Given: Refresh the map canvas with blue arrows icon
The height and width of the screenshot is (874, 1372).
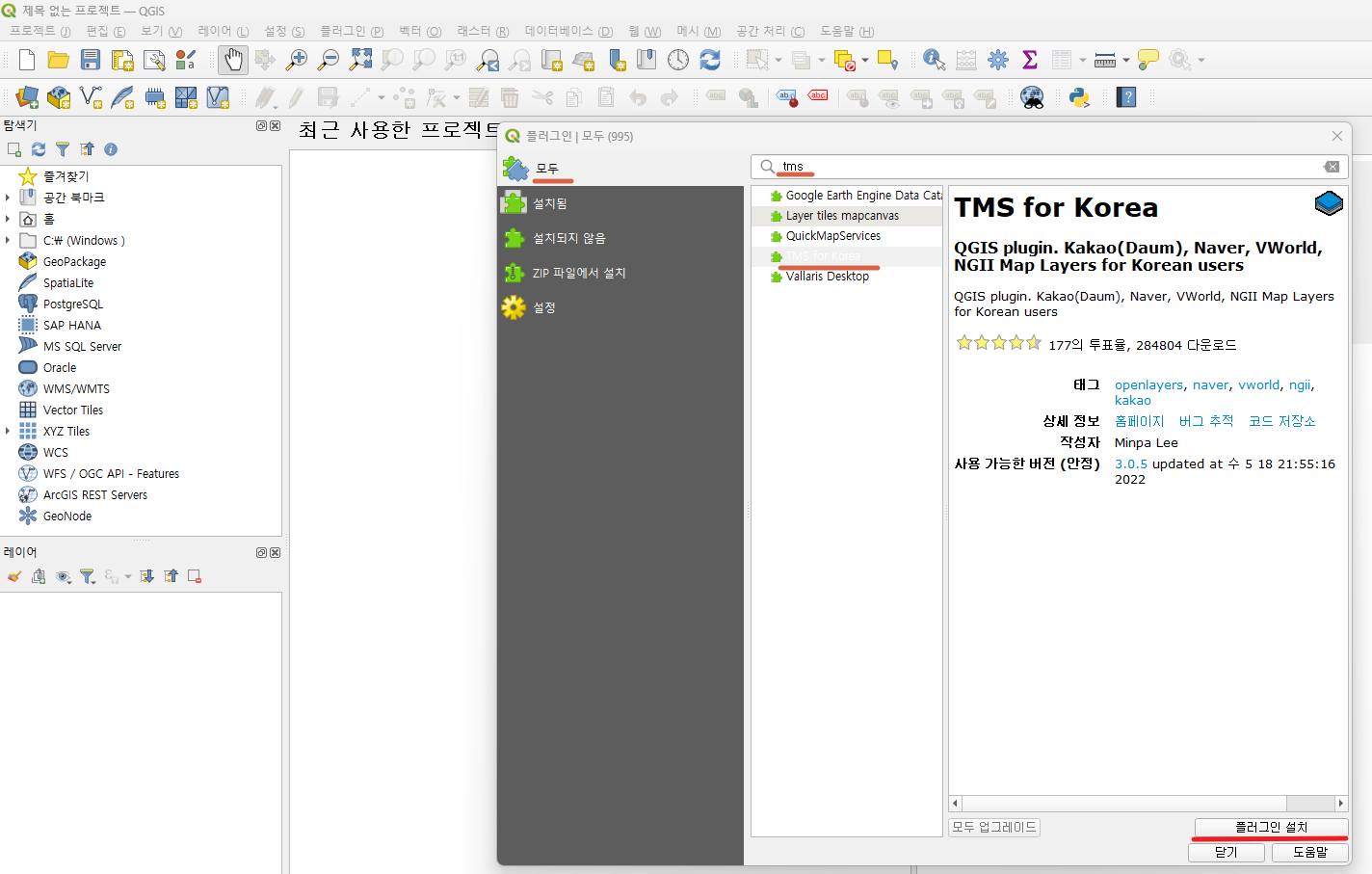Looking at the screenshot, I should pos(710,60).
